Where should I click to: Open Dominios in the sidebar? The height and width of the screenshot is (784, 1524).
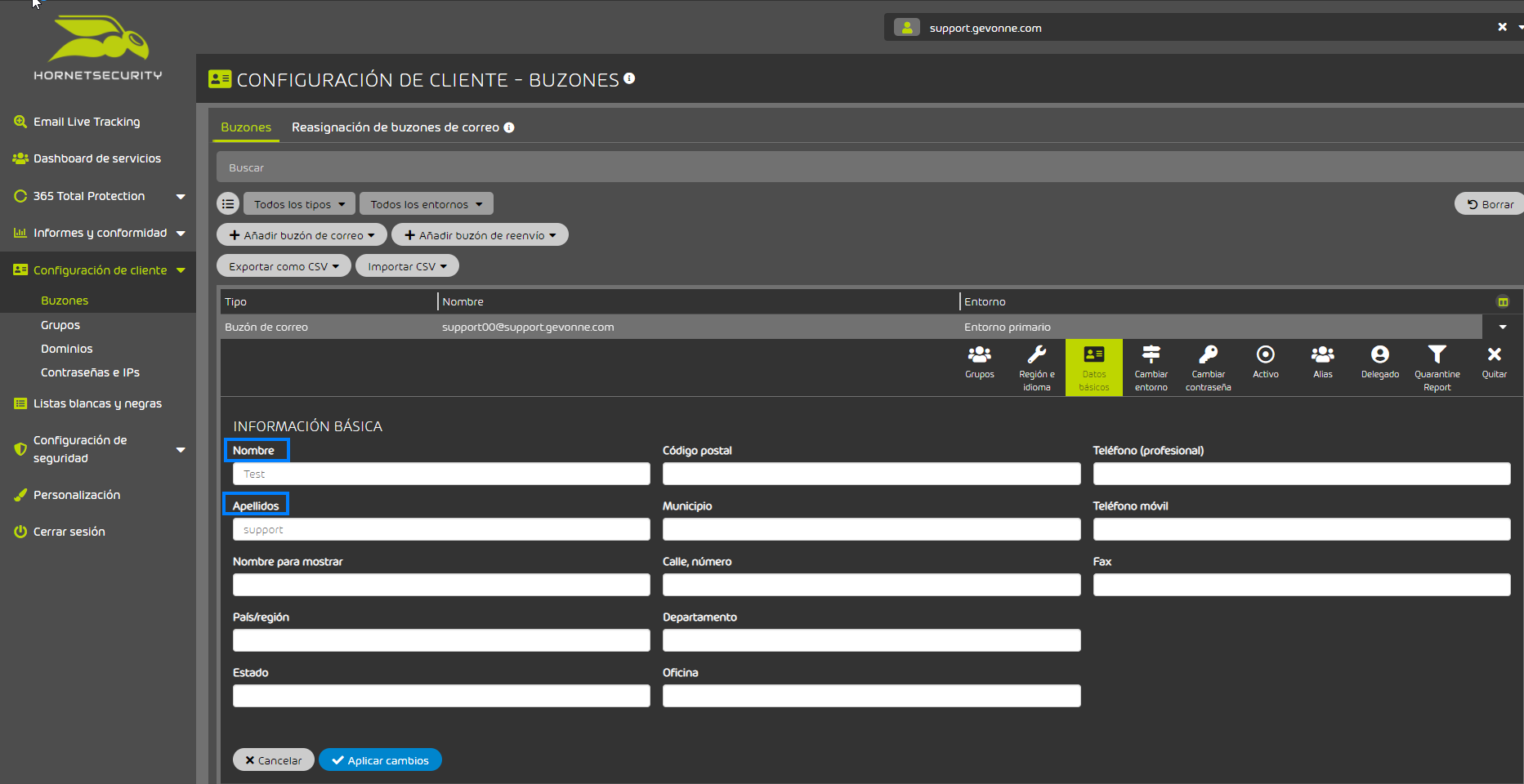67,349
